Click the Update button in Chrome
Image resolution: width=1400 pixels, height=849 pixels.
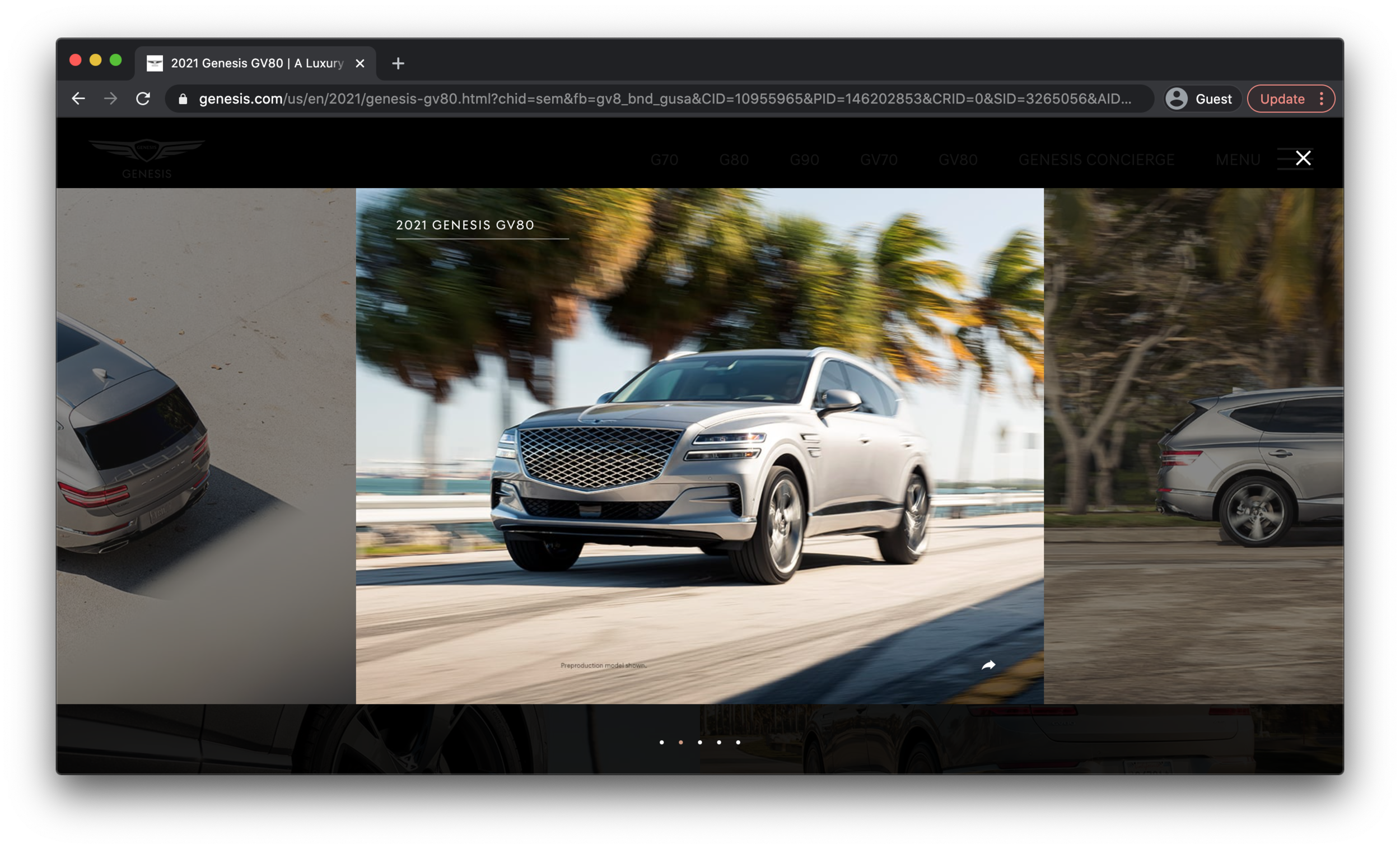[1282, 99]
